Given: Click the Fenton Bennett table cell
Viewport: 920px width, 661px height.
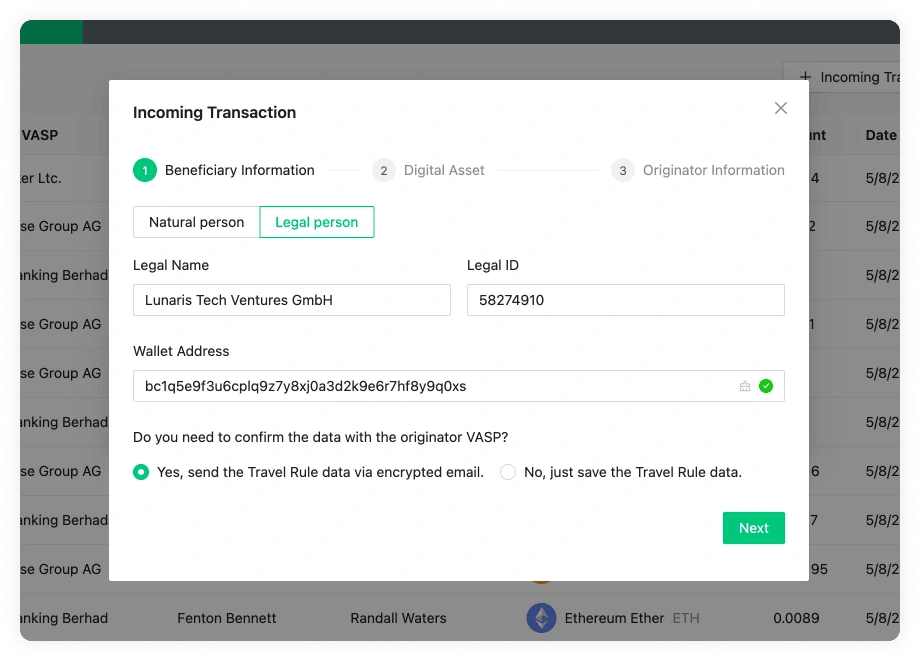Looking at the screenshot, I should [226, 618].
